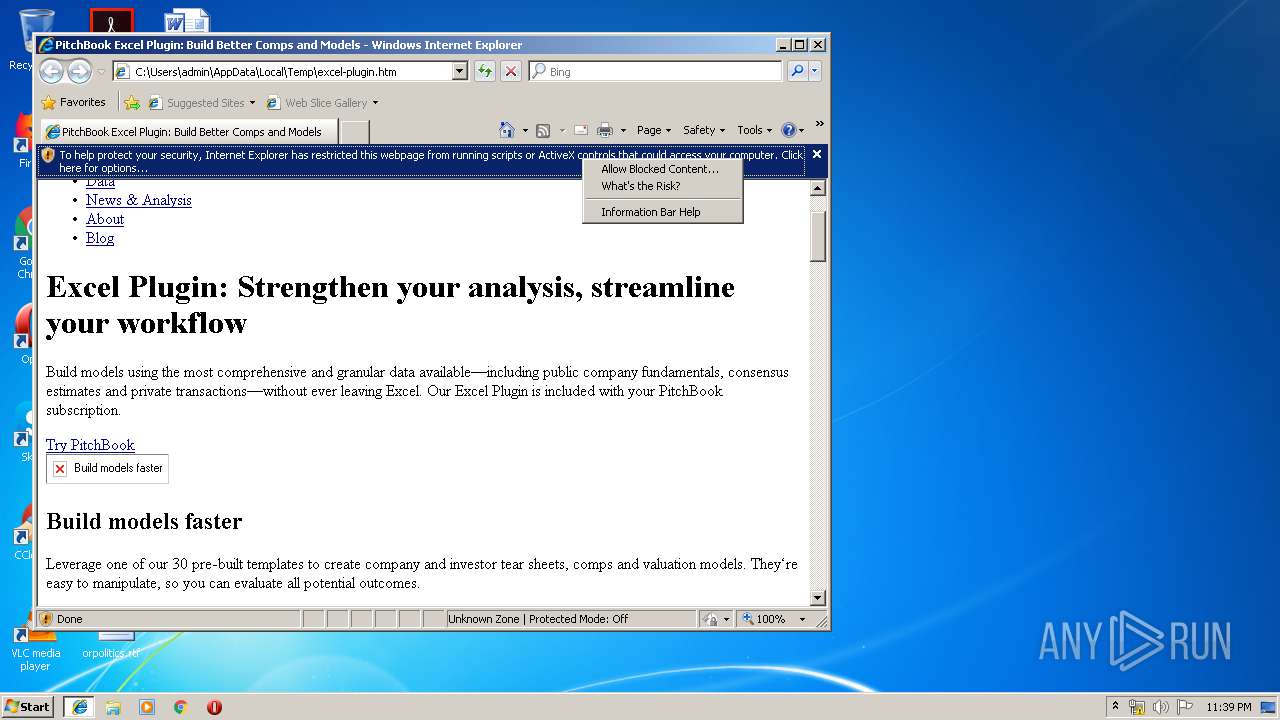
Task: Click Internet Explorer in the taskbar
Action: tap(79, 706)
